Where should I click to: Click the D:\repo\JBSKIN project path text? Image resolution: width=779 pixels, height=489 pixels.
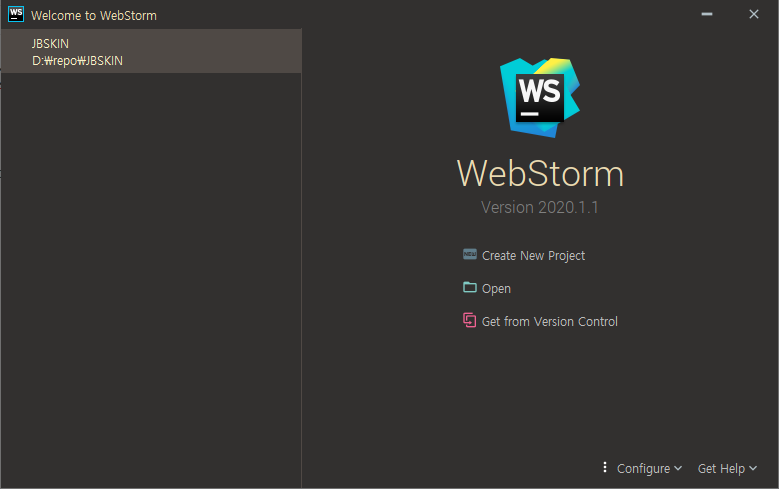[78, 61]
